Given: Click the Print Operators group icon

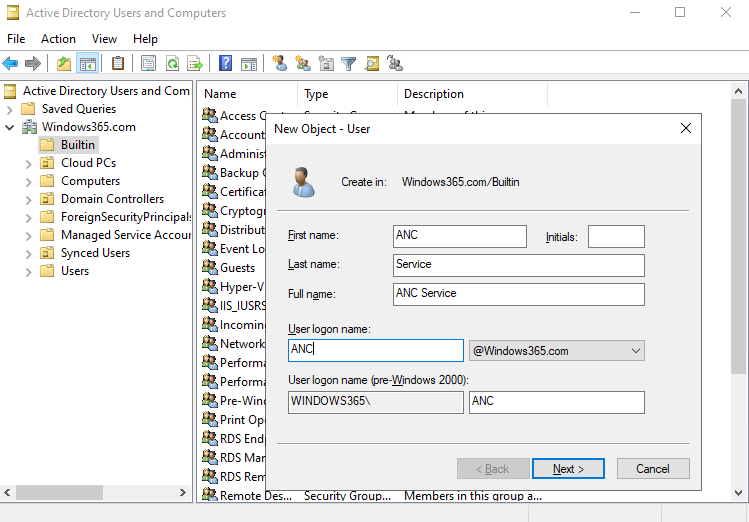Looking at the screenshot, I should pyautogui.click(x=210, y=419).
